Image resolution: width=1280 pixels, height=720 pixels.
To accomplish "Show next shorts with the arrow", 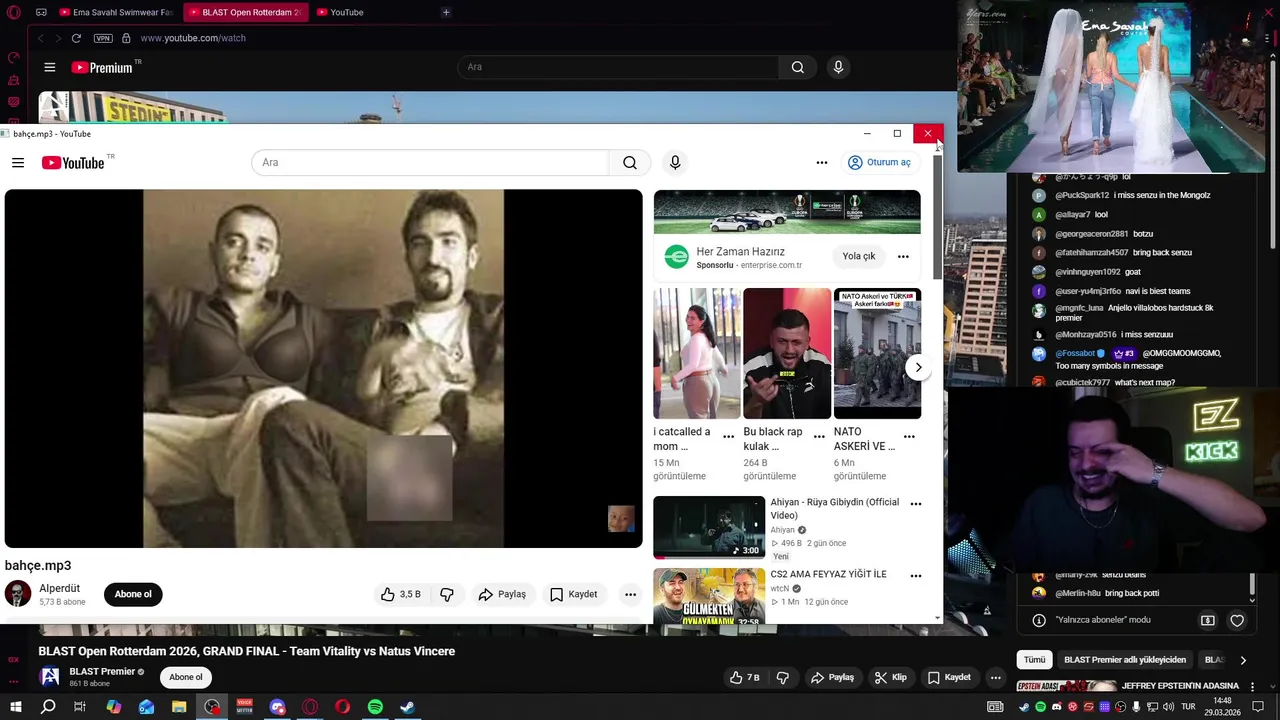I will (x=918, y=367).
